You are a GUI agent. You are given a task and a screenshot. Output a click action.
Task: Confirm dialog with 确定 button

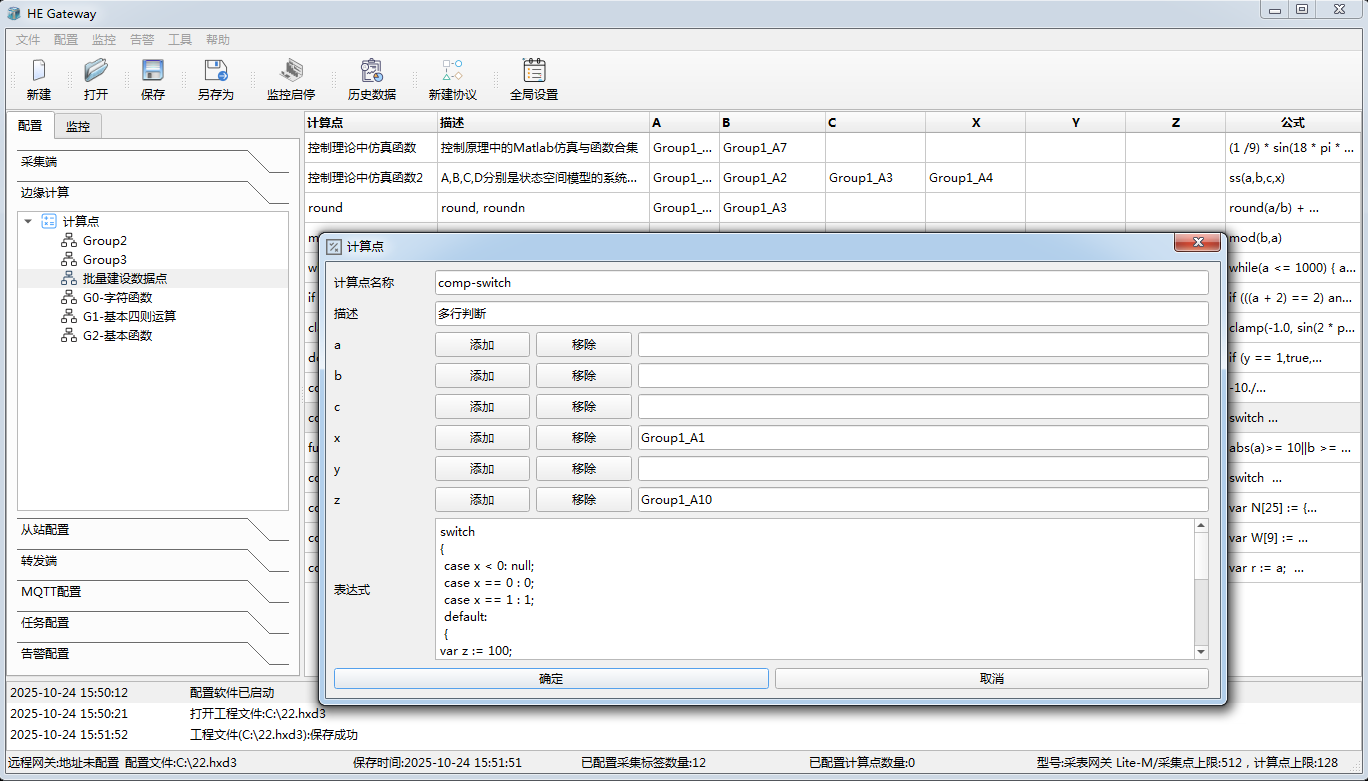point(551,679)
